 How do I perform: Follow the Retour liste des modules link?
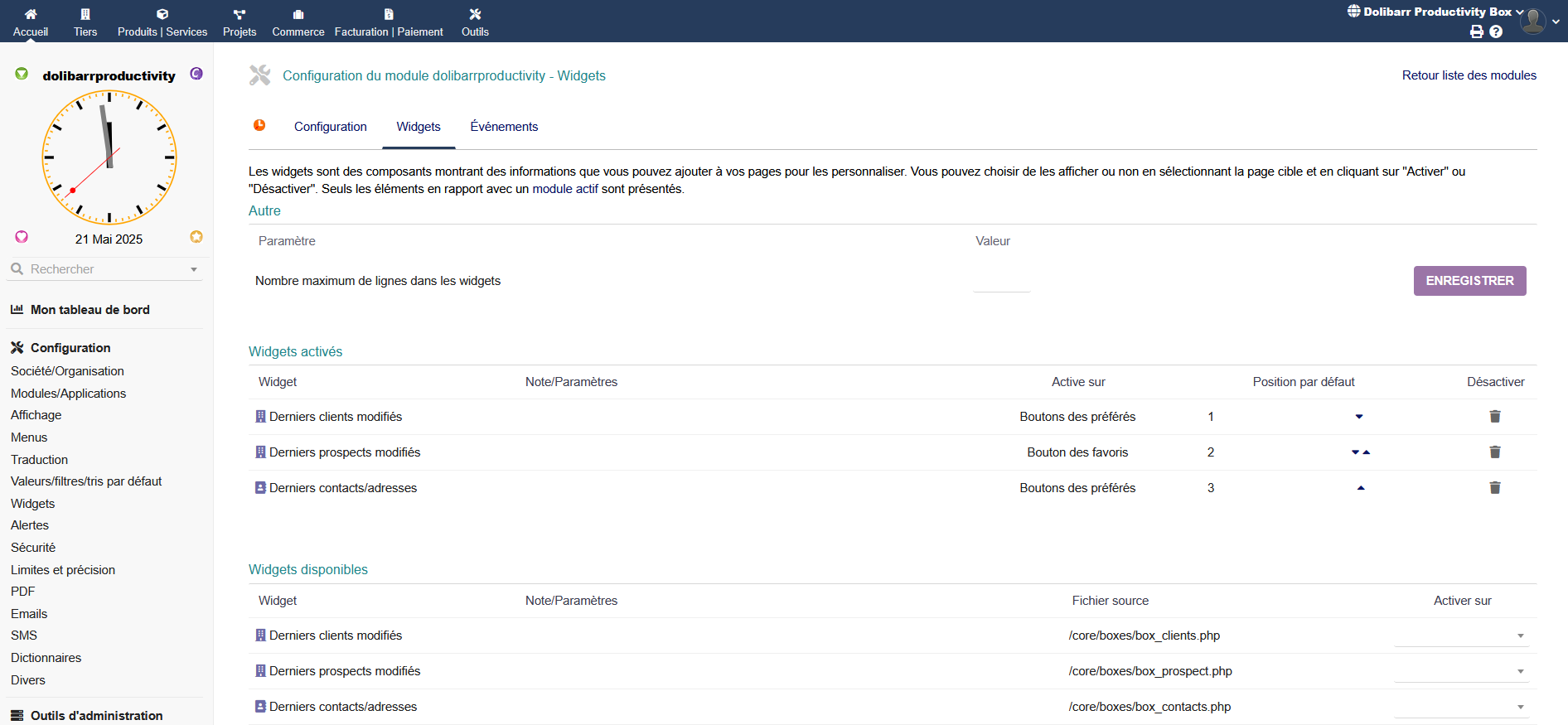(1469, 75)
